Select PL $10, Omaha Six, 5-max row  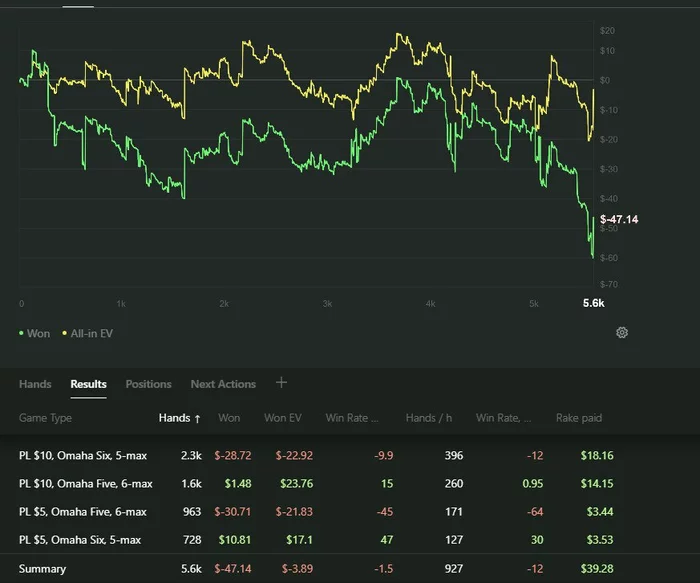pos(83,456)
